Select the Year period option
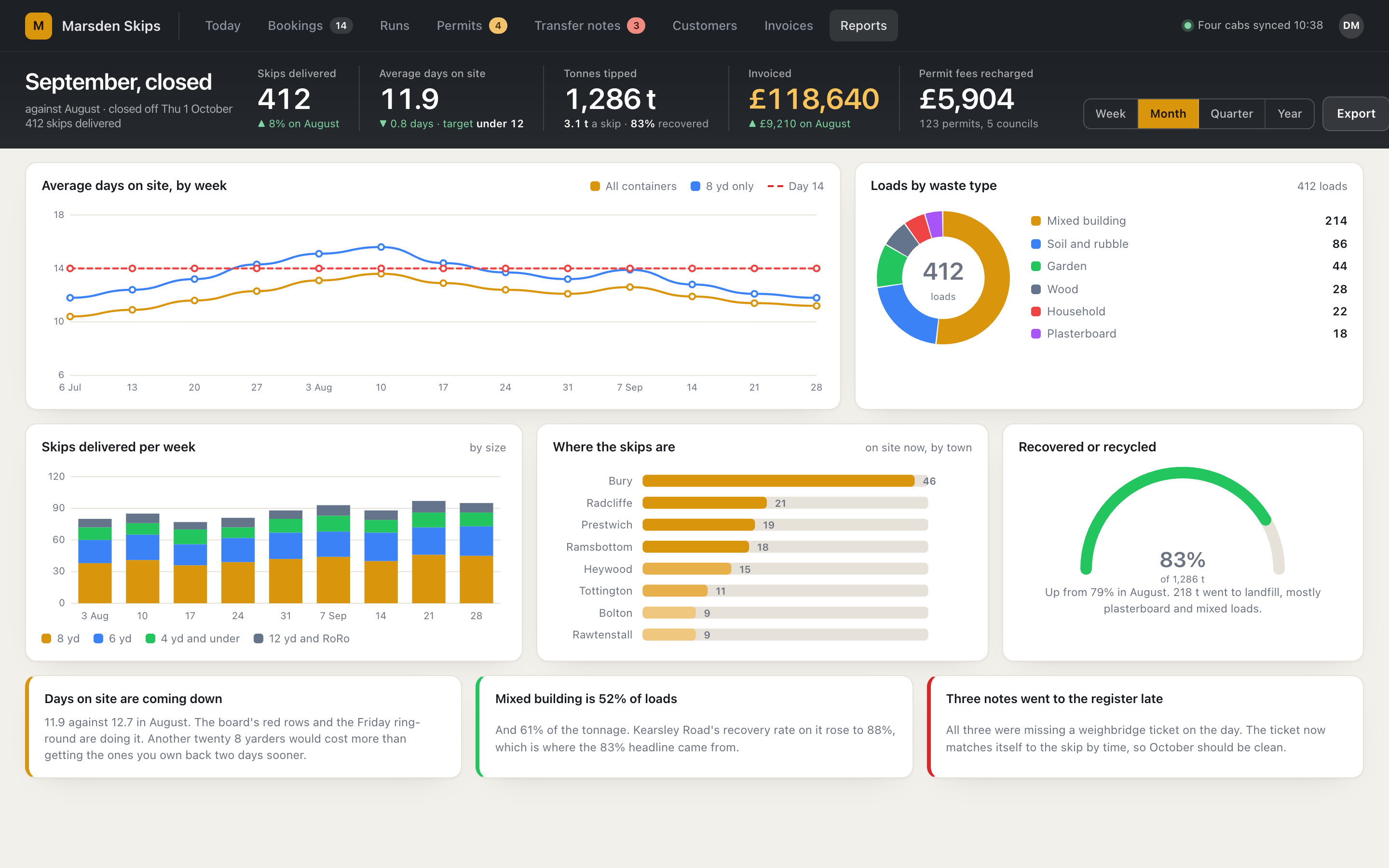This screenshot has height=868, width=1389. (1289, 114)
